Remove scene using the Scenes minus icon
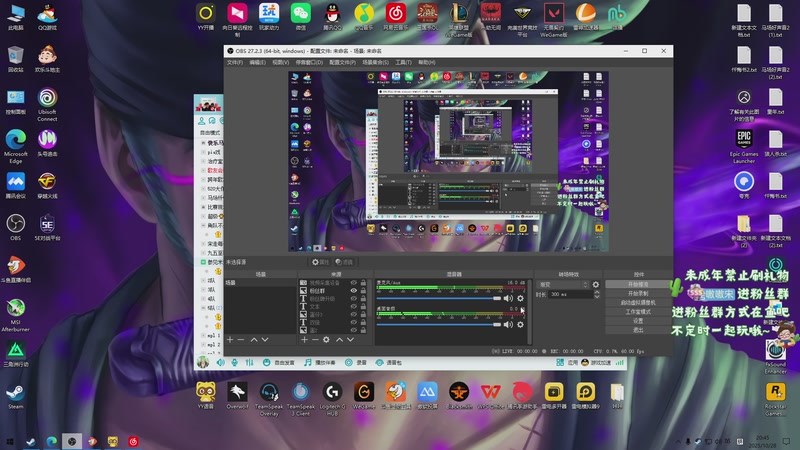 pyautogui.click(x=241, y=340)
